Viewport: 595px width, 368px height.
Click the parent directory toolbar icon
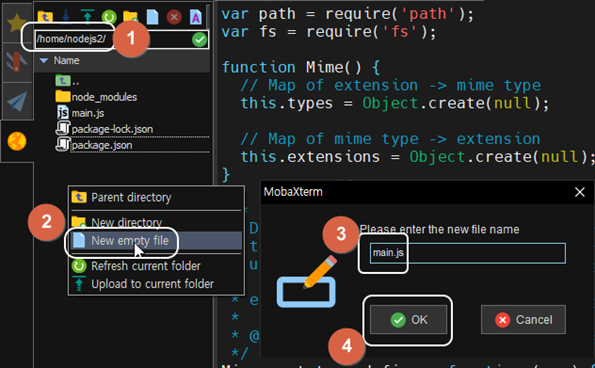[x=45, y=17]
